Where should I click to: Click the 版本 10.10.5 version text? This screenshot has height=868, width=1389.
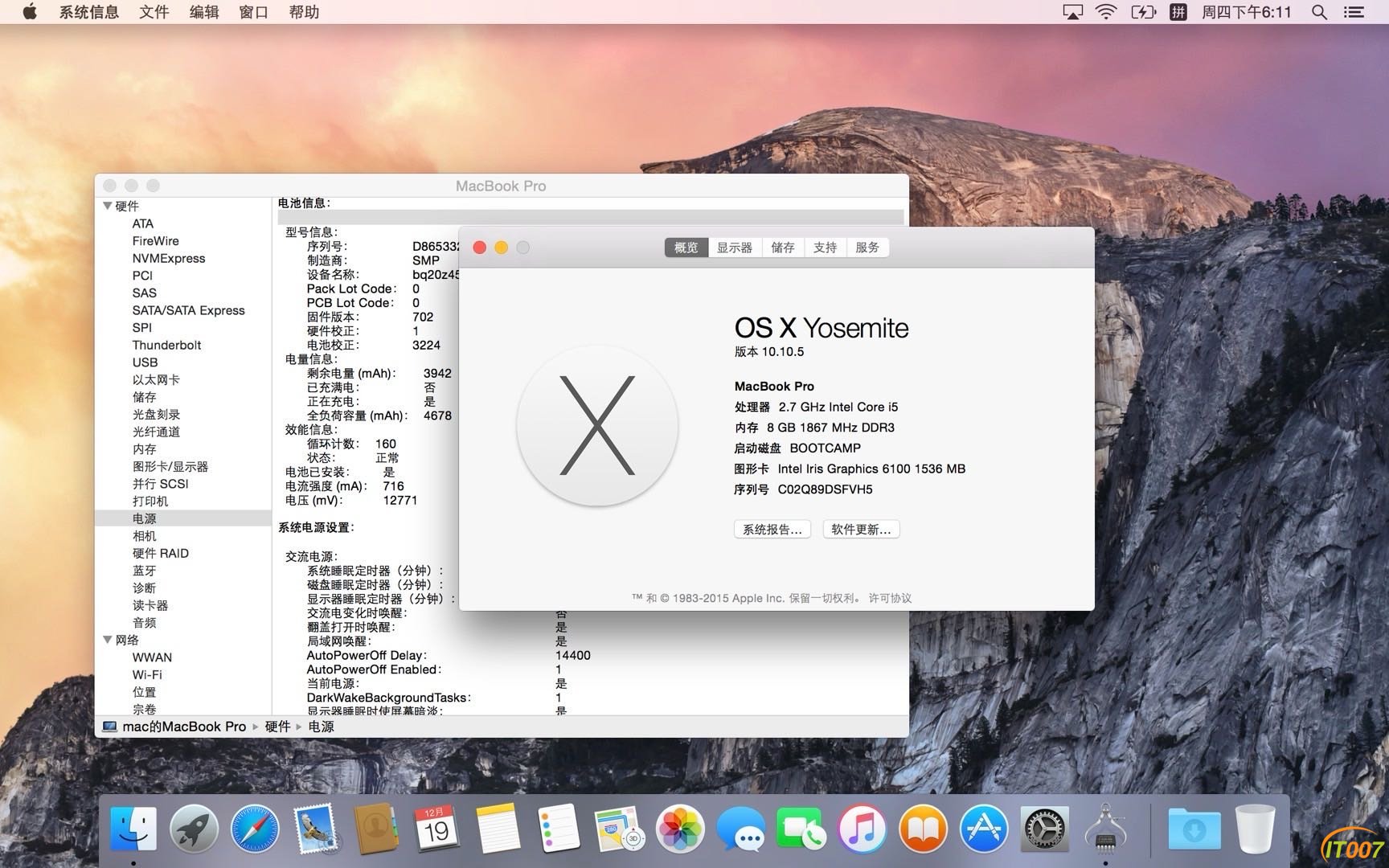click(769, 351)
